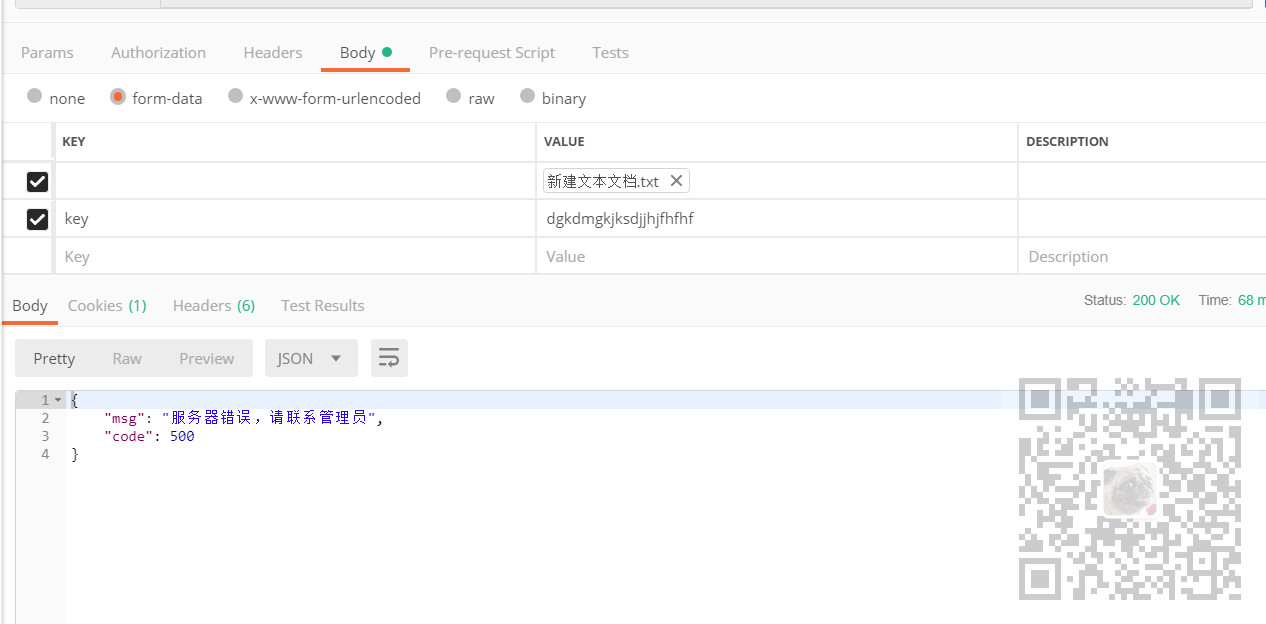The image size is (1266, 624).
Task: Click the key name cell 'key'
Action: click(x=295, y=219)
